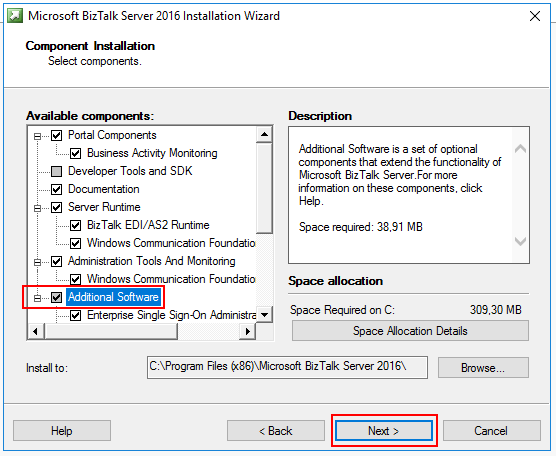Viewport: 556px width, 456px height.
Task: Select Developer Tools and SDK item
Action: pos(130,171)
